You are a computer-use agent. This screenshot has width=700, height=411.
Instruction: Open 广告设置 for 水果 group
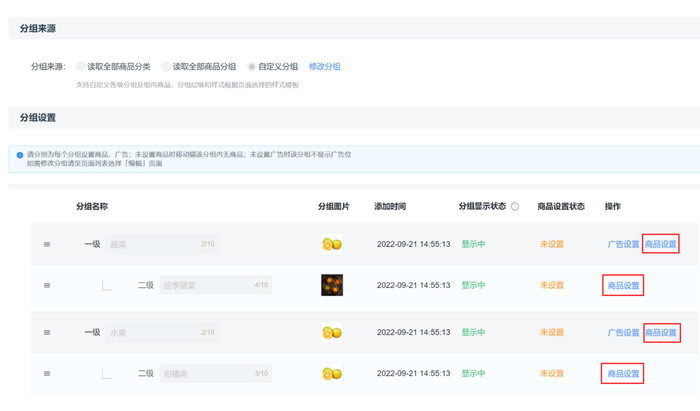click(623, 332)
